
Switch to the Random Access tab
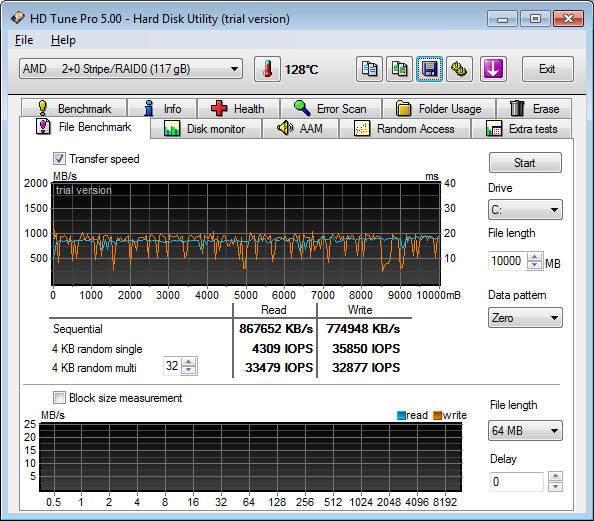tap(405, 129)
